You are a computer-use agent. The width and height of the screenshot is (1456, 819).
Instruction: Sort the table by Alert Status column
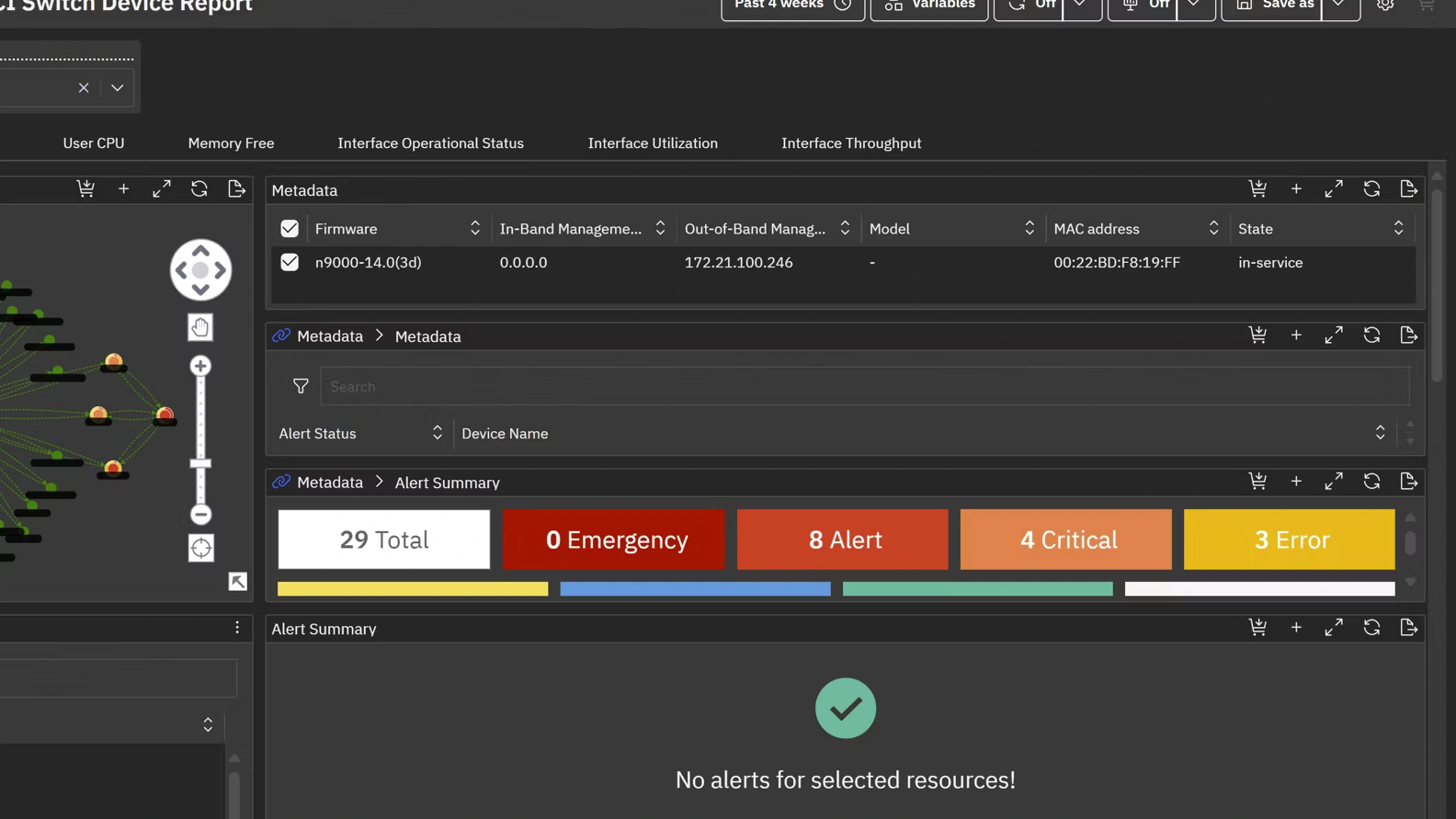click(x=437, y=434)
